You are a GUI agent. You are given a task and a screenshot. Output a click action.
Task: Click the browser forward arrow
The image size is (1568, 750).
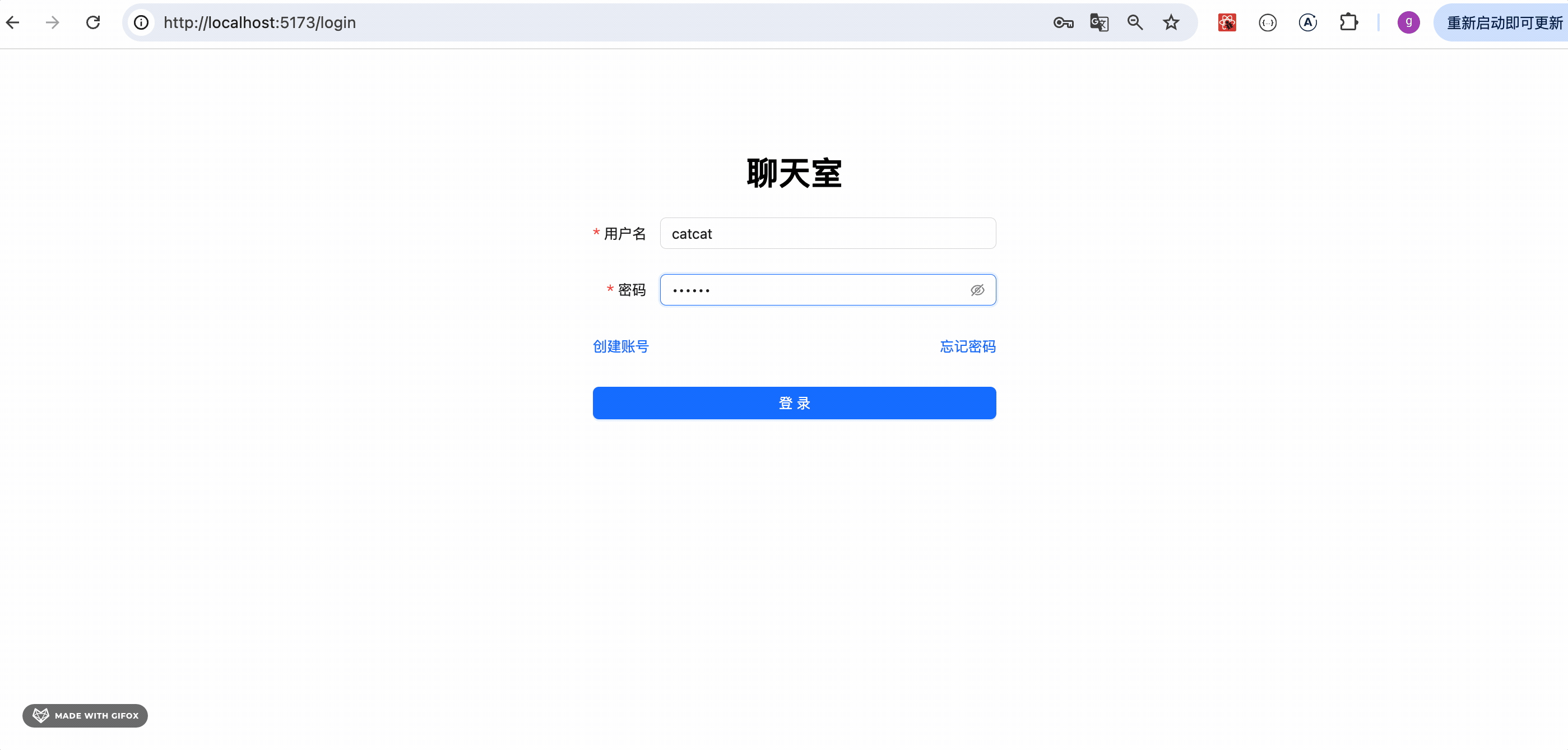[x=53, y=22]
